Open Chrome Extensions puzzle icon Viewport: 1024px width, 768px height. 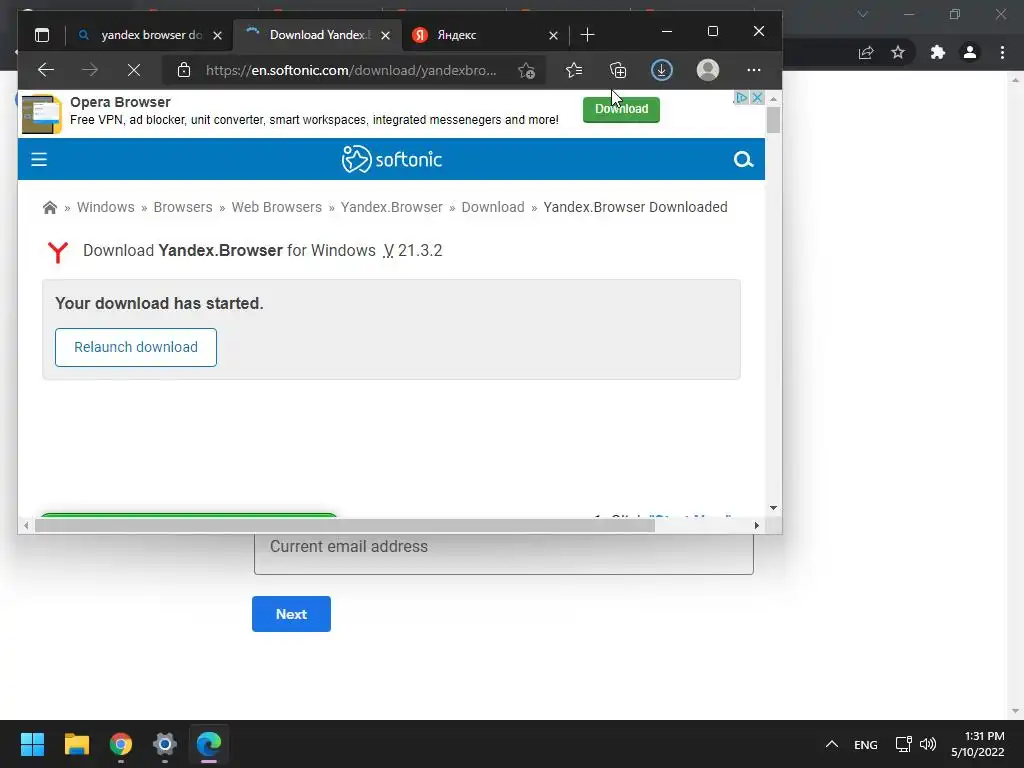coord(938,52)
